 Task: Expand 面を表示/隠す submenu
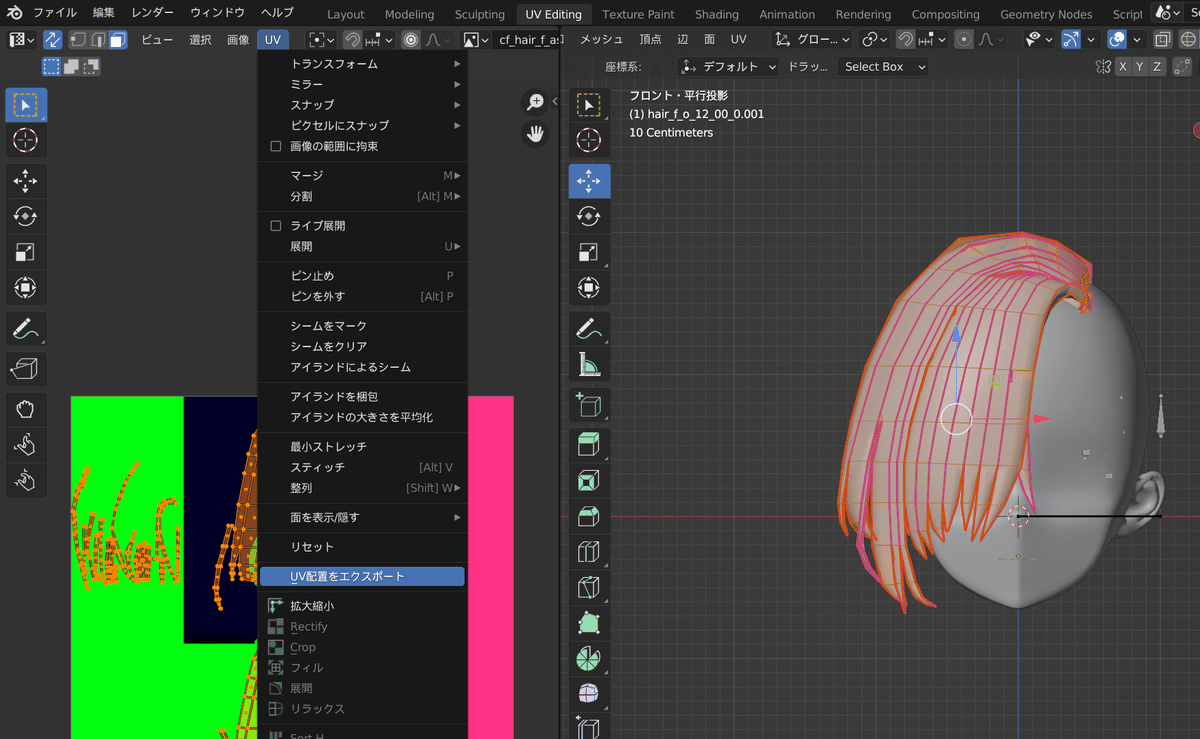click(362, 518)
